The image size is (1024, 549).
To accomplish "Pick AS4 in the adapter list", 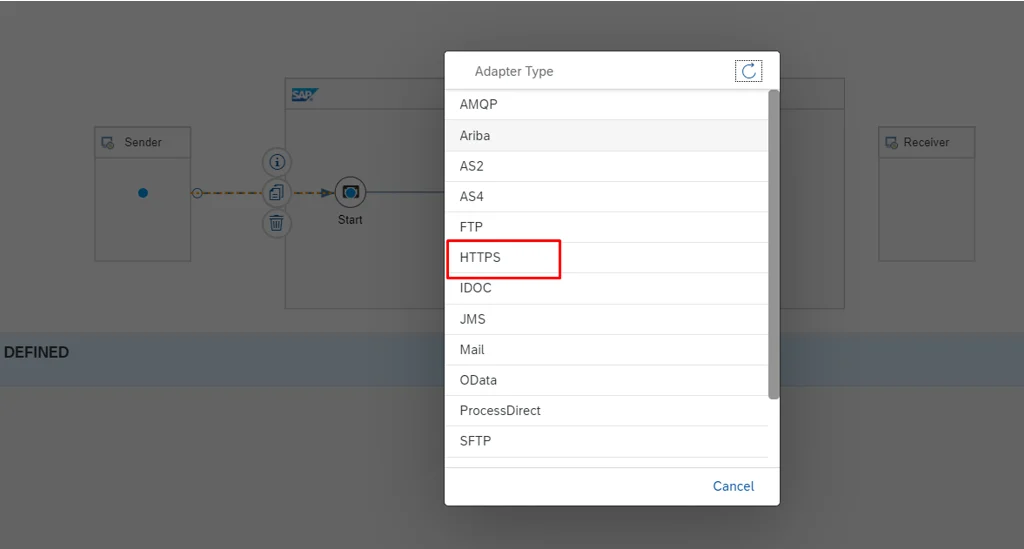I will pyautogui.click(x=471, y=196).
